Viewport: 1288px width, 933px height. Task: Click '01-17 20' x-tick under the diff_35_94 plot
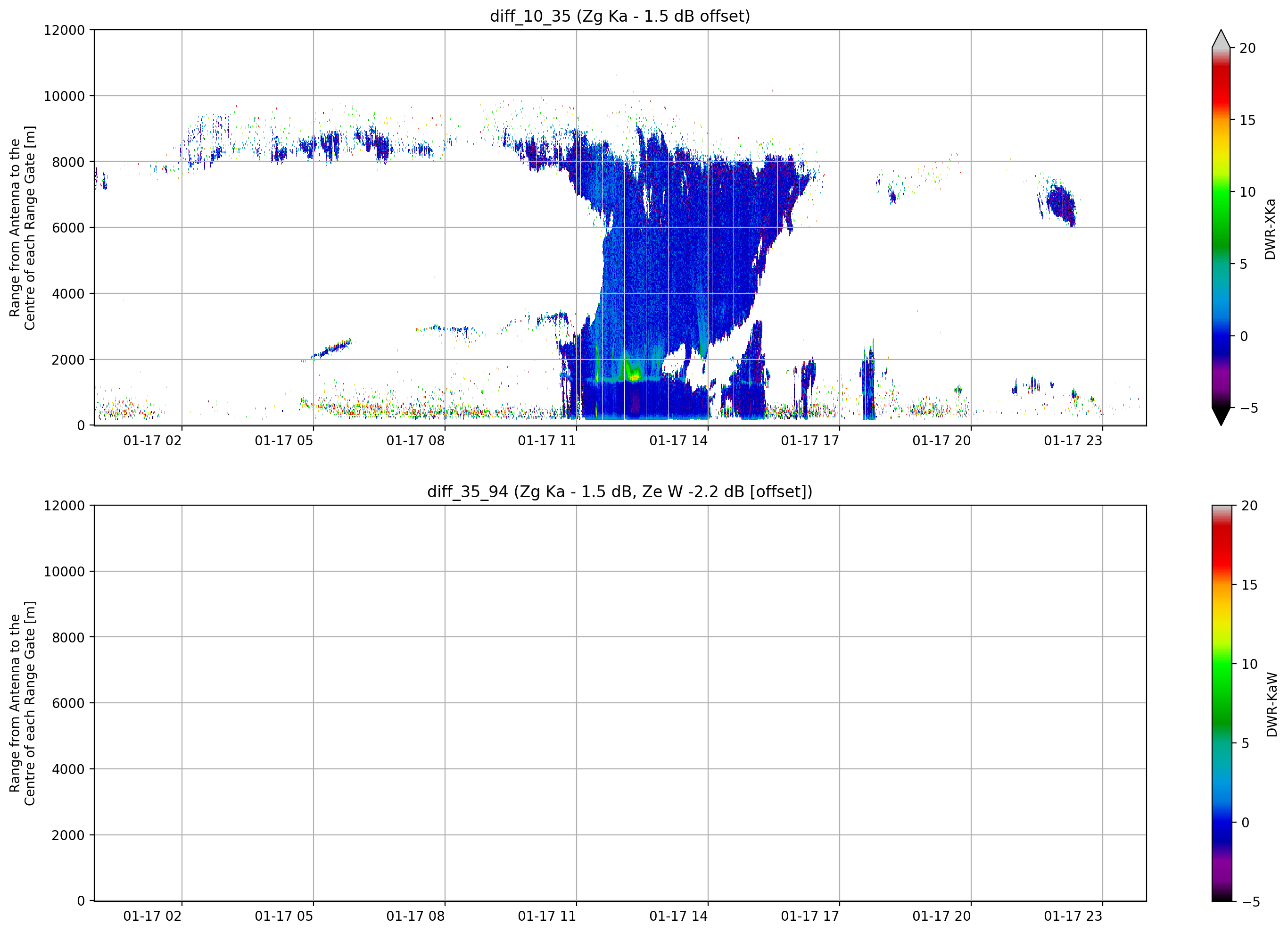click(x=941, y=916)
